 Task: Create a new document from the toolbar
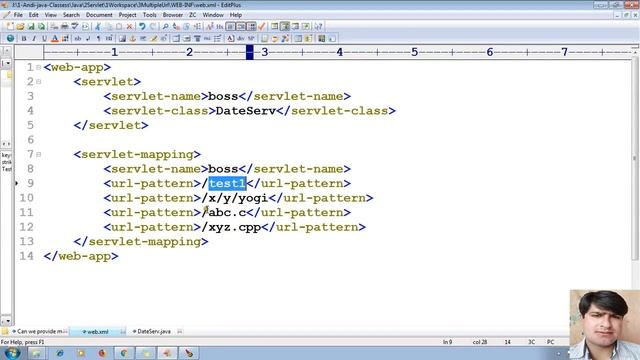10,26
